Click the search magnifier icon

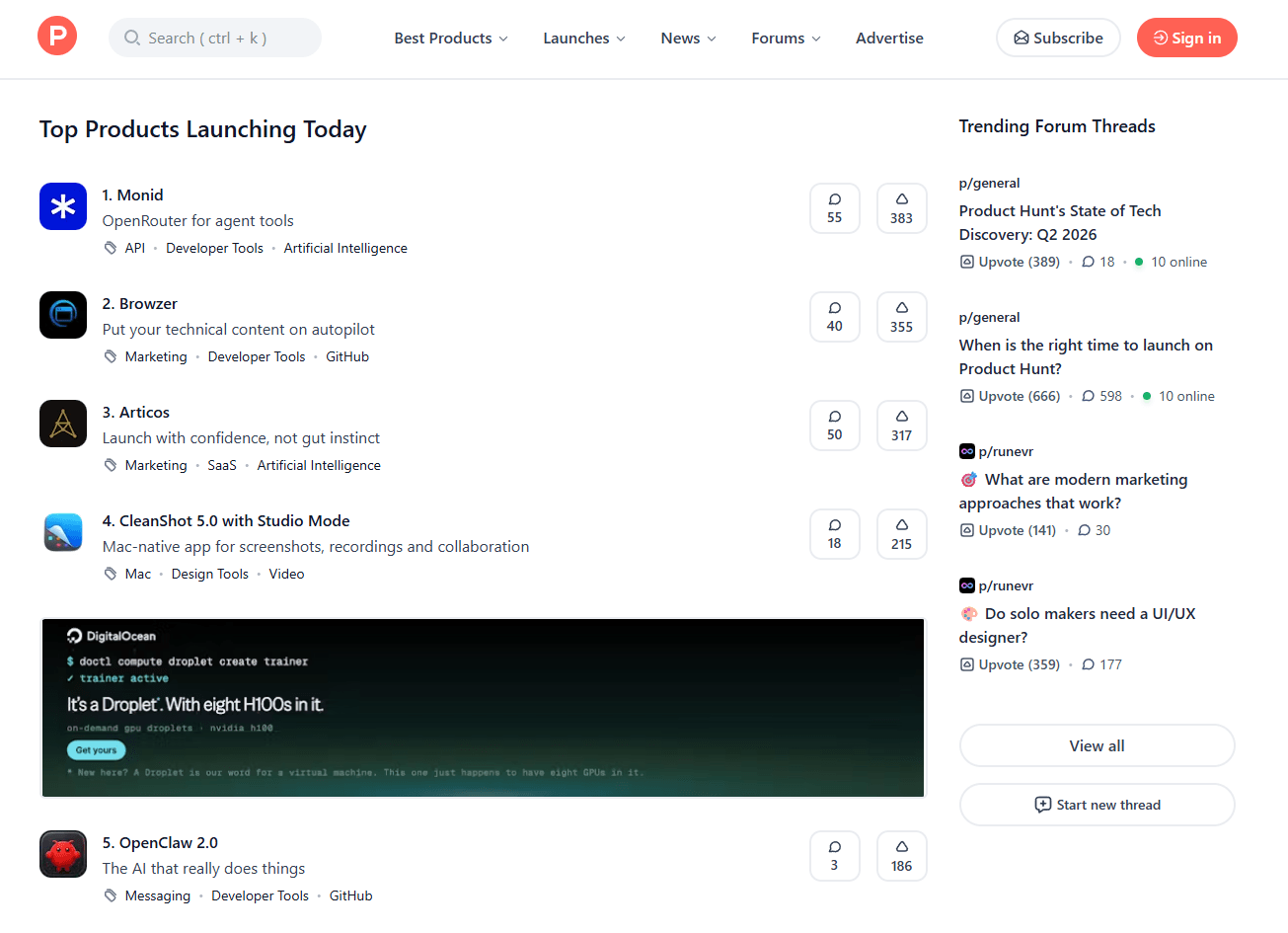pyautogui.click(x=131, y=38)
